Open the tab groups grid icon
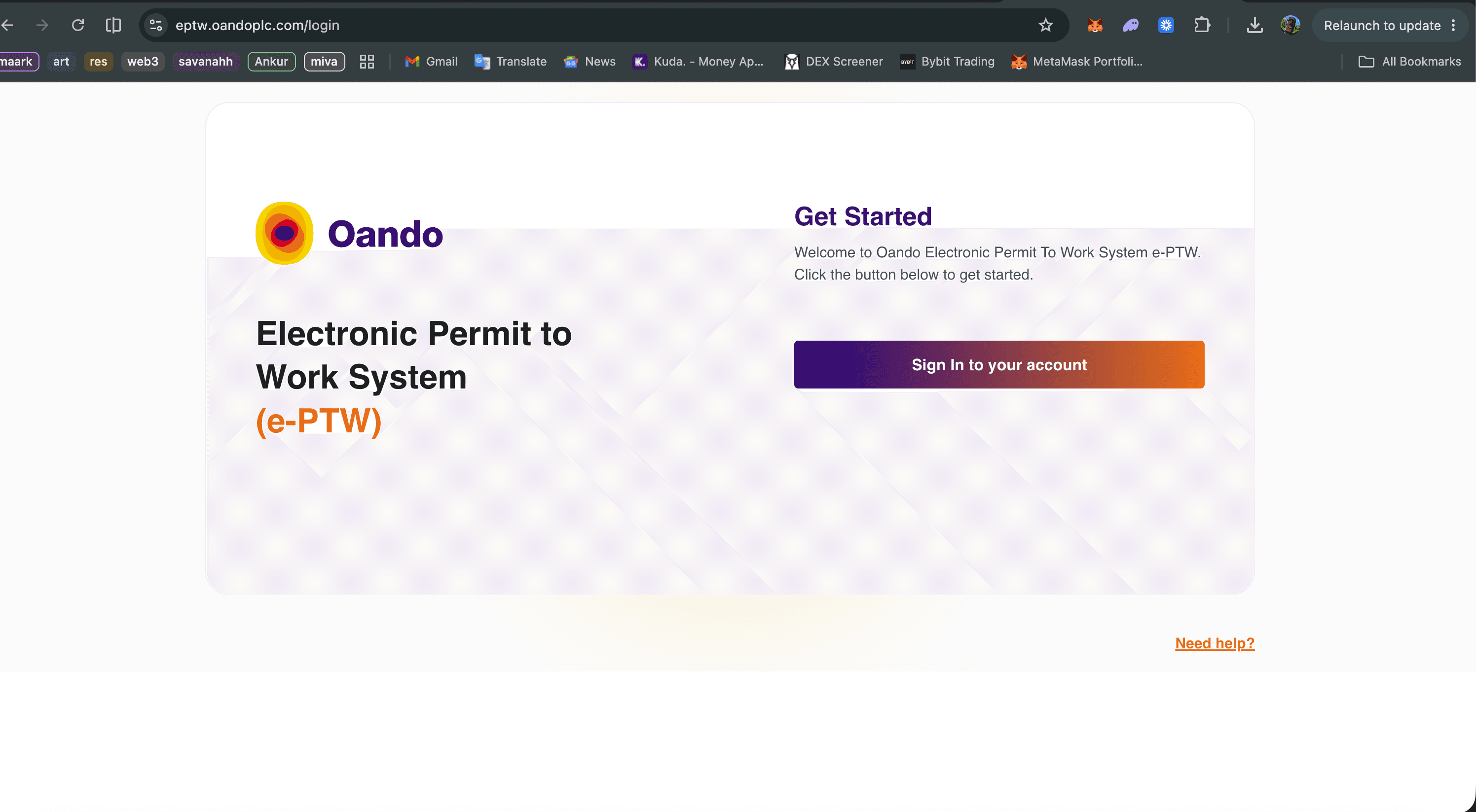This screenshot has height=812, width=1476. tap(367, 61)
